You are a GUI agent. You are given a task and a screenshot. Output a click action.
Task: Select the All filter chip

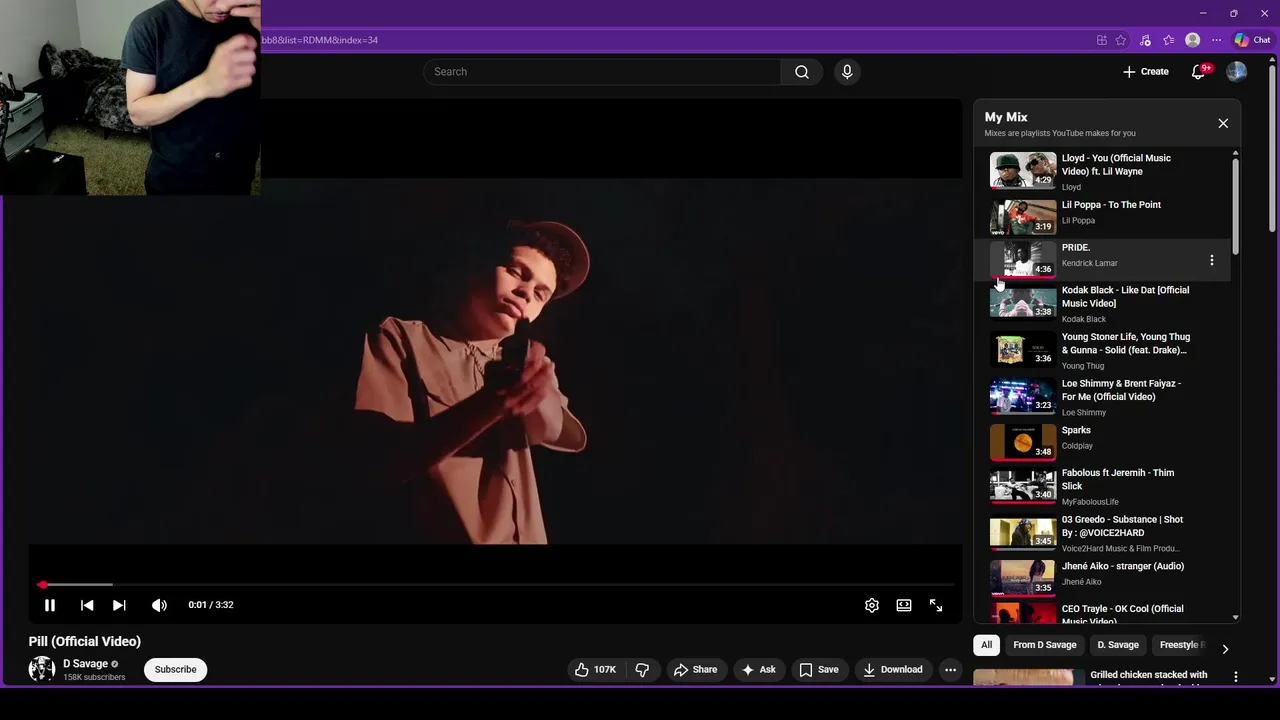coord(986,645)
